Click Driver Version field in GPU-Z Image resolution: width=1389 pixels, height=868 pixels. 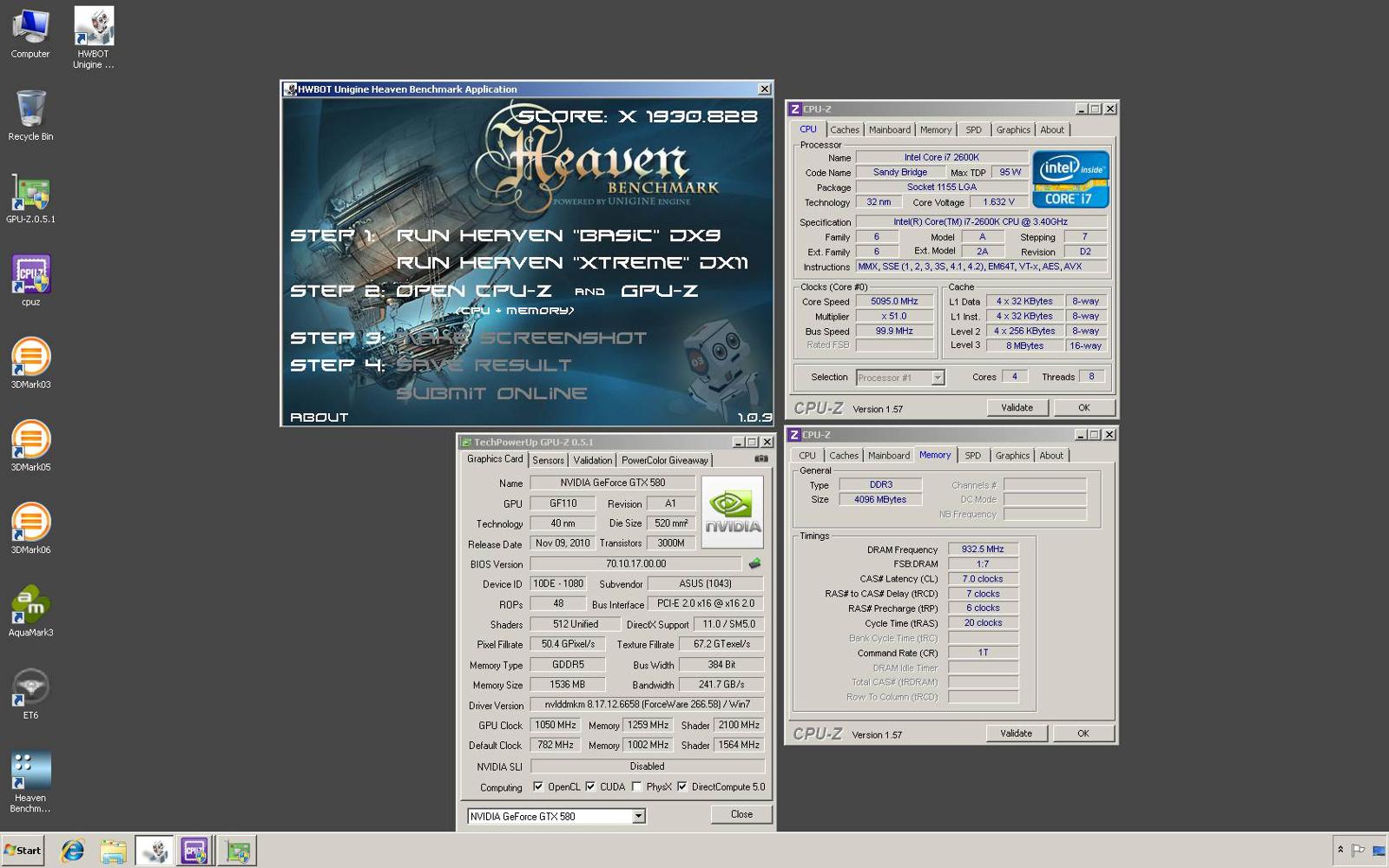click(x=647, y=704)
